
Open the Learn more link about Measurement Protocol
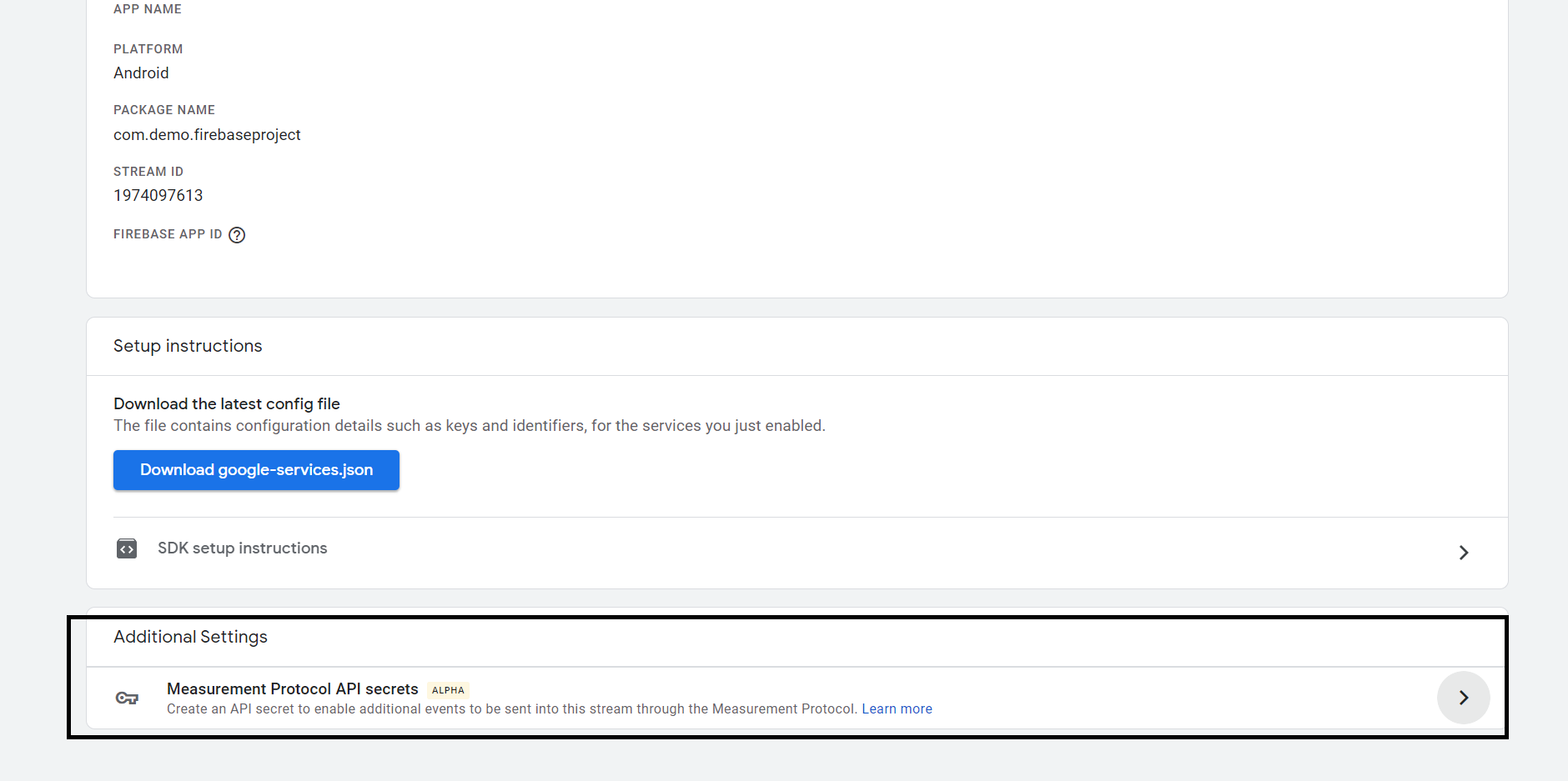[x=897, y=708]
